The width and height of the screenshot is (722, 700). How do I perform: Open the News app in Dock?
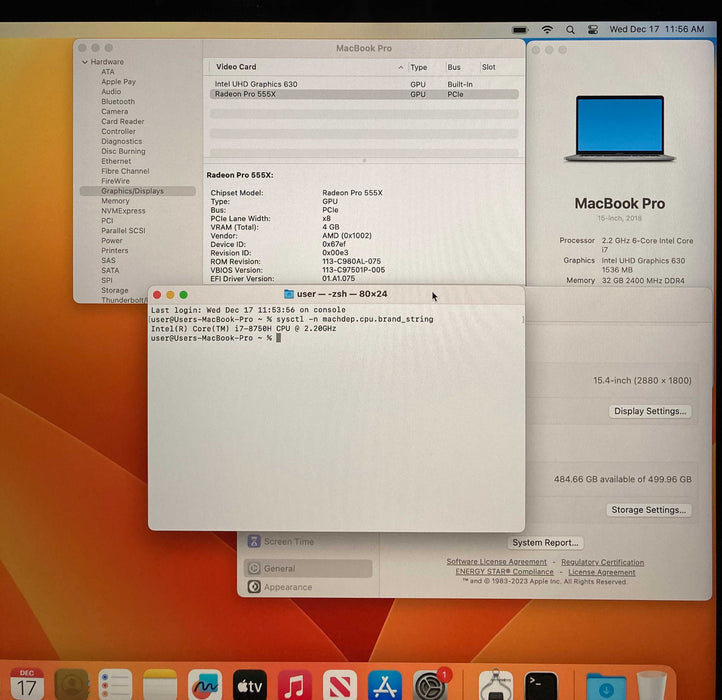[340, 685]
